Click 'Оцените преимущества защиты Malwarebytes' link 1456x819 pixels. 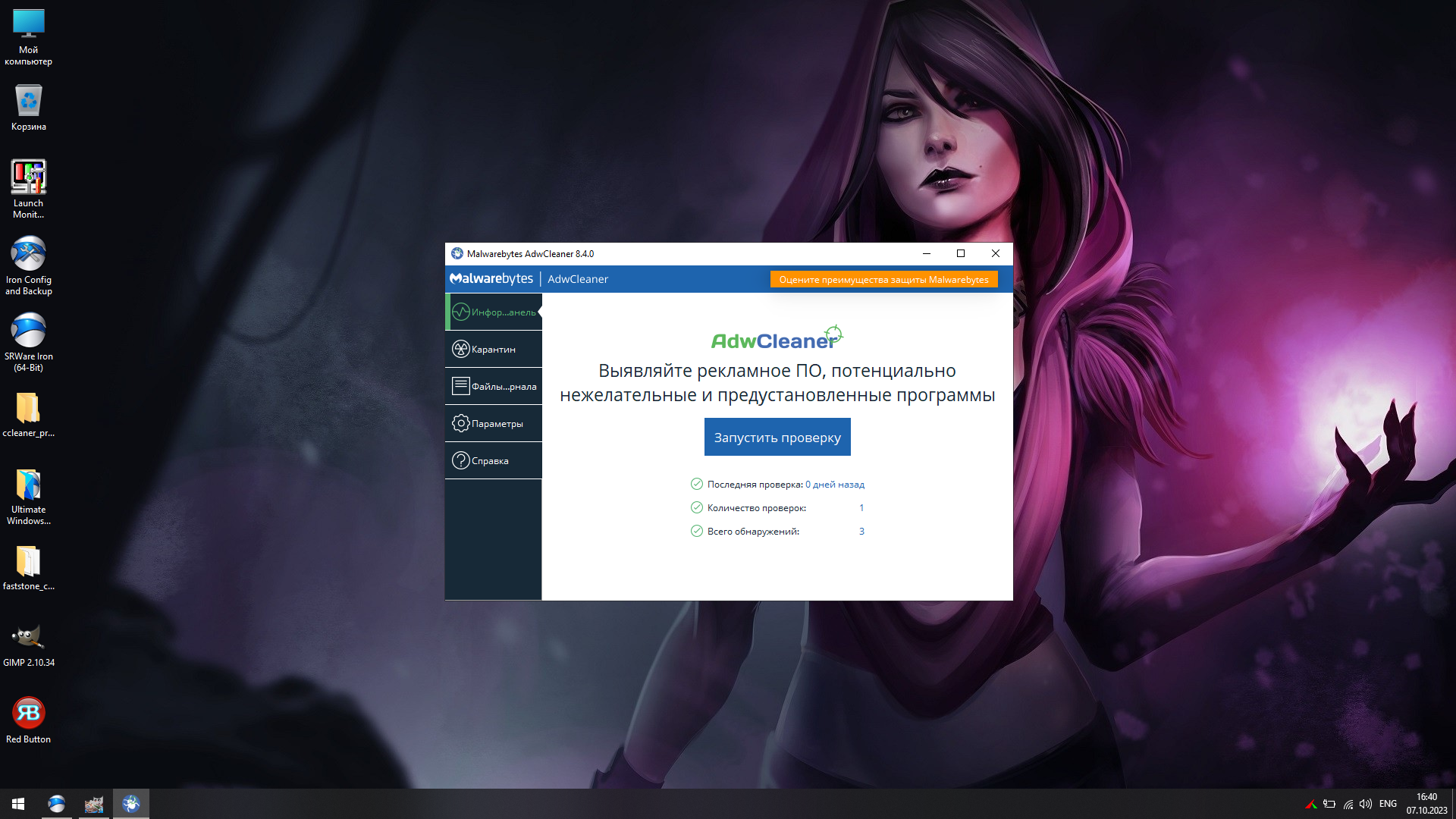884,279
